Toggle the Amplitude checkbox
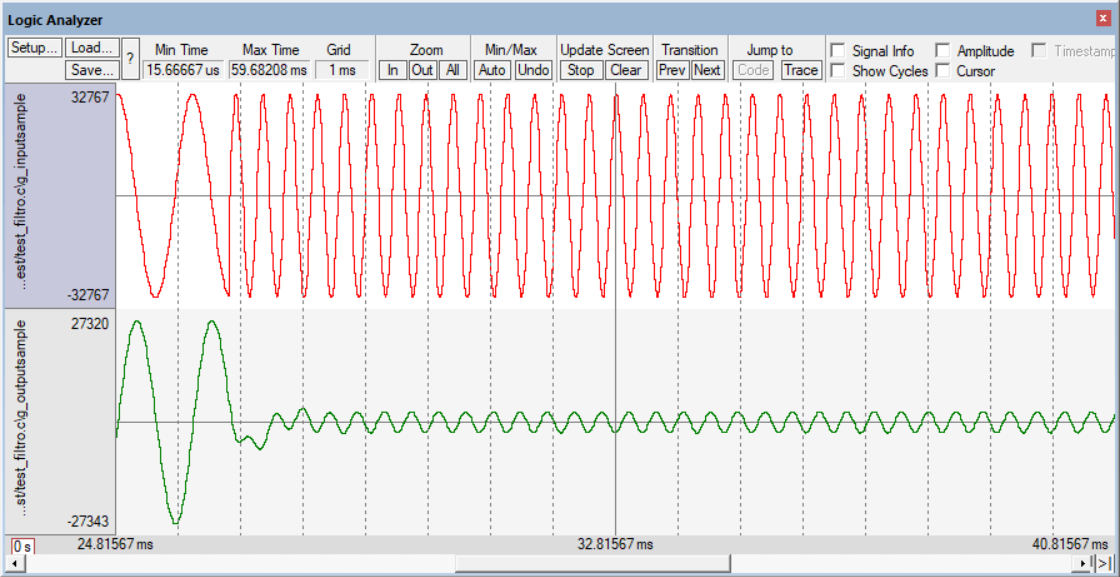This screenshot has height=577, width=1120. click(942, 51)
